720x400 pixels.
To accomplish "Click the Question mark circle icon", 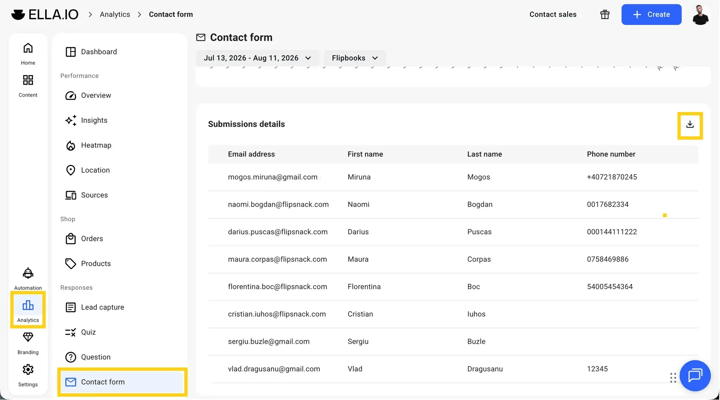I will click(x=70, y=357).
